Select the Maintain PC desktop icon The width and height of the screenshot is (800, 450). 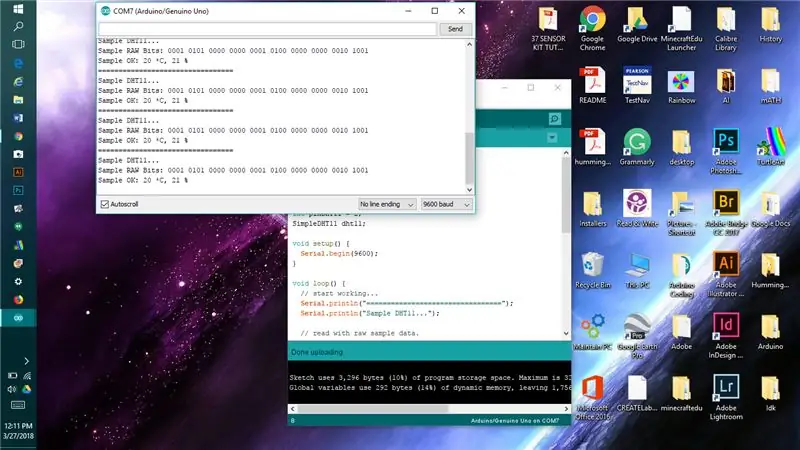[x=592, y=332]
